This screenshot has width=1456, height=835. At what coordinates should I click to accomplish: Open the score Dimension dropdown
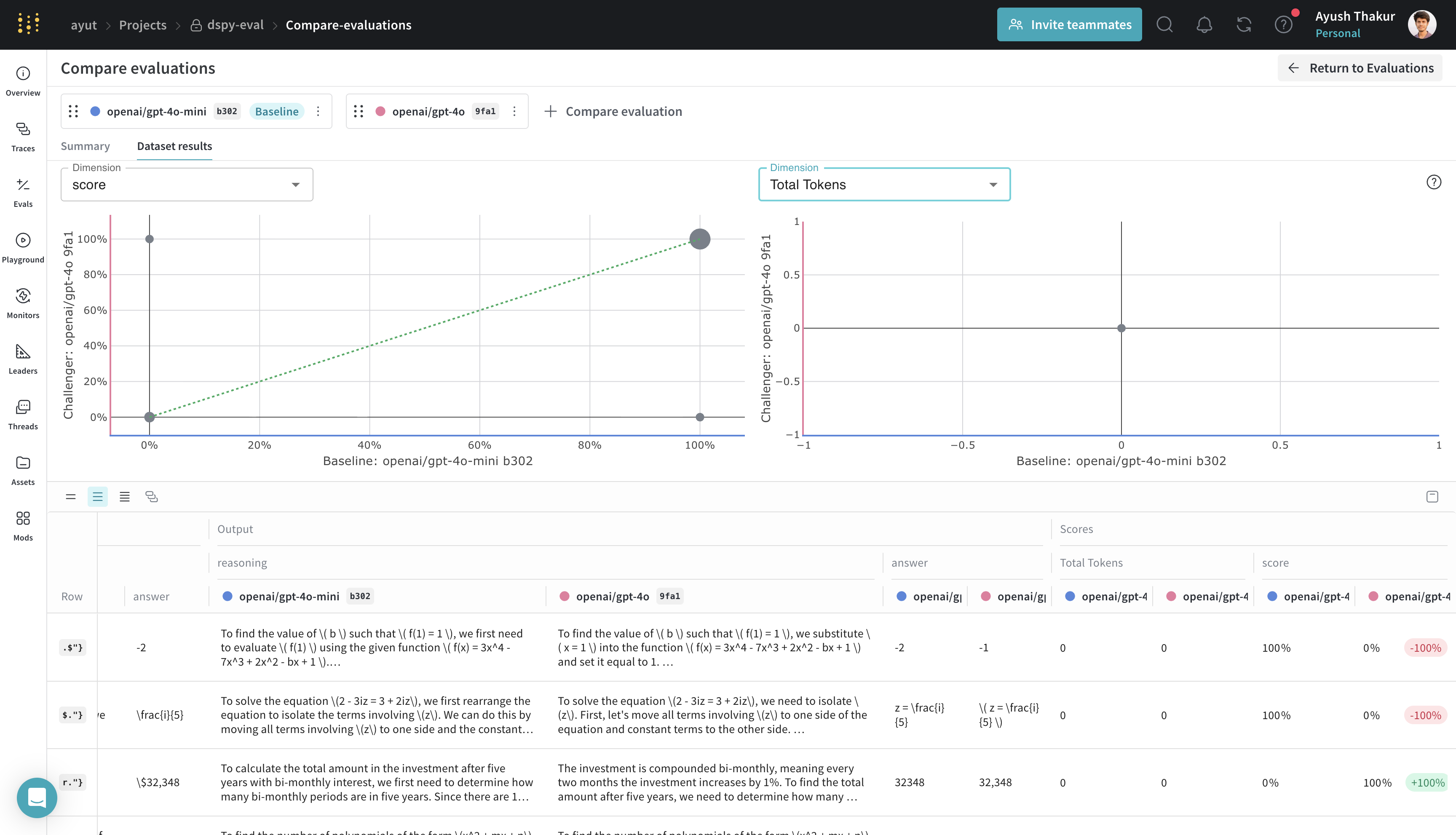(x=187, y=185)
